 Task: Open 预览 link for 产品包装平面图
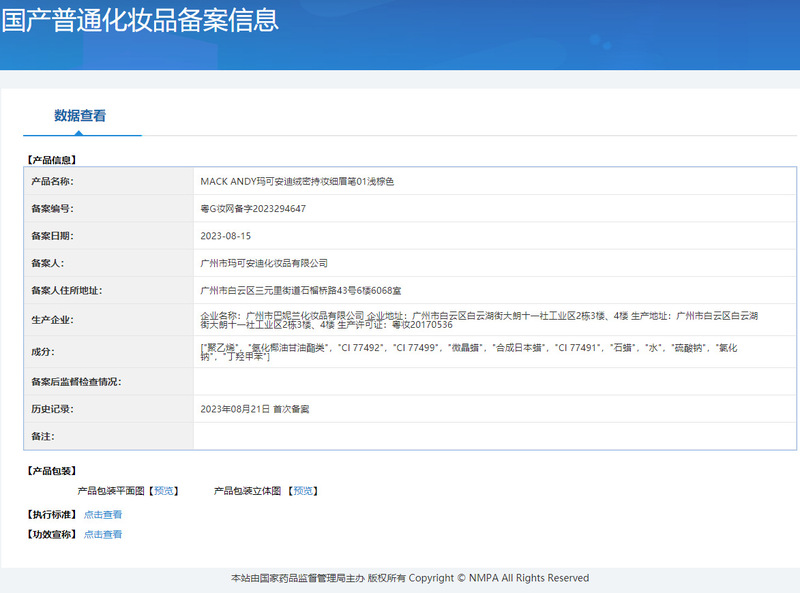164,491
